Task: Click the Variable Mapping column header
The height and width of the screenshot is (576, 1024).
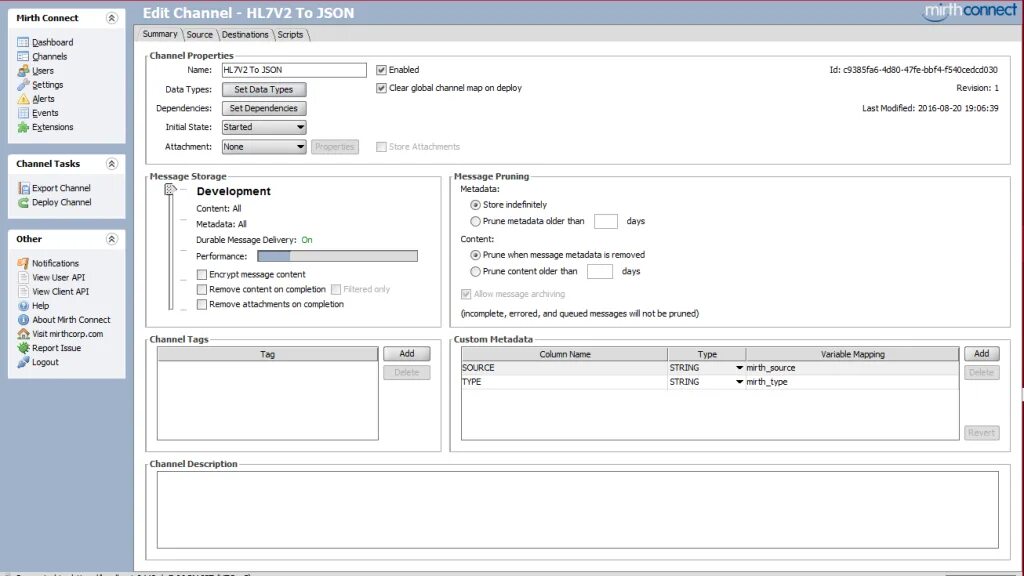Action: click(852, 354)
